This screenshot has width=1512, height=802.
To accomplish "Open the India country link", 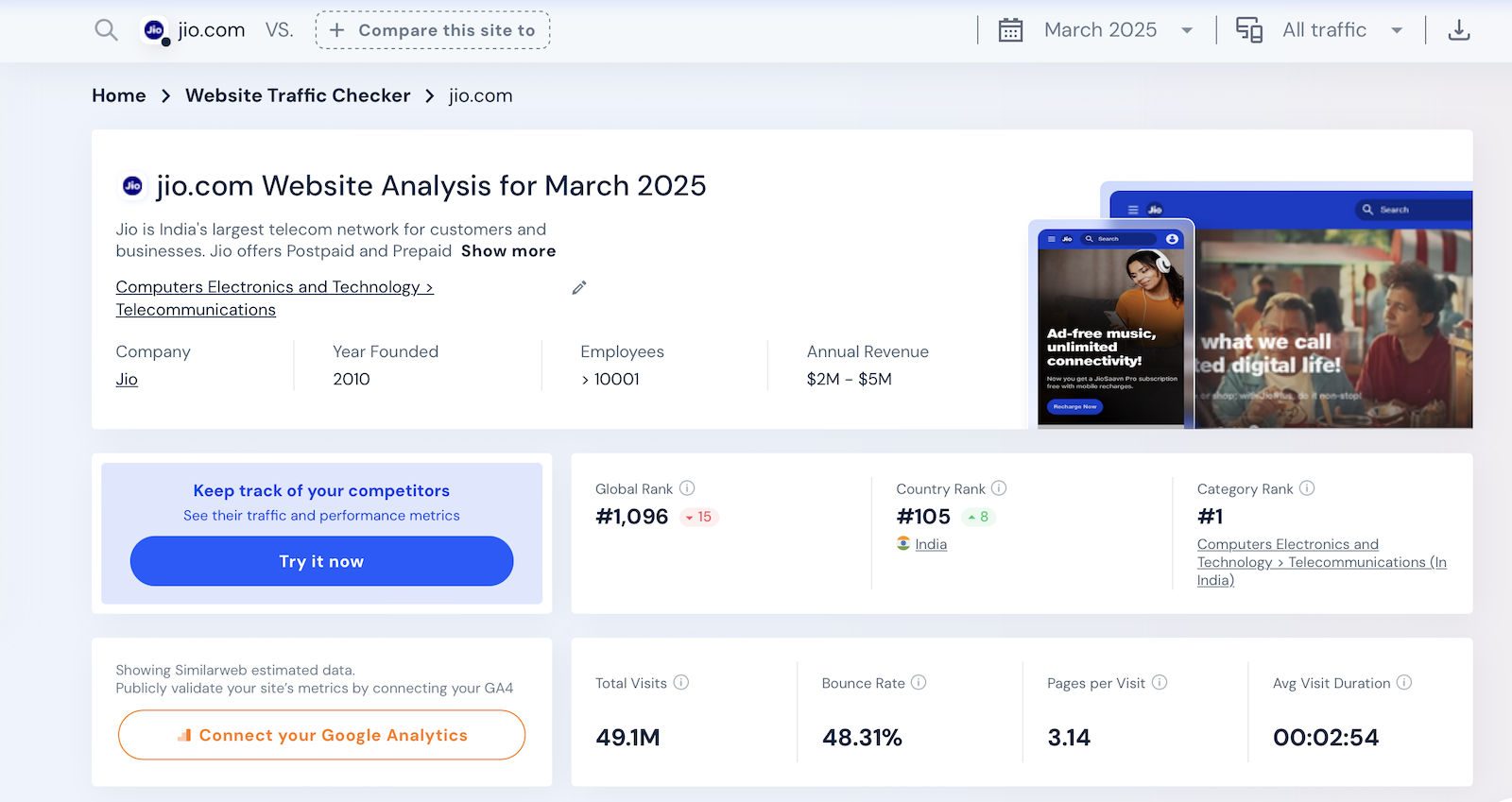I will click(931, 544).
